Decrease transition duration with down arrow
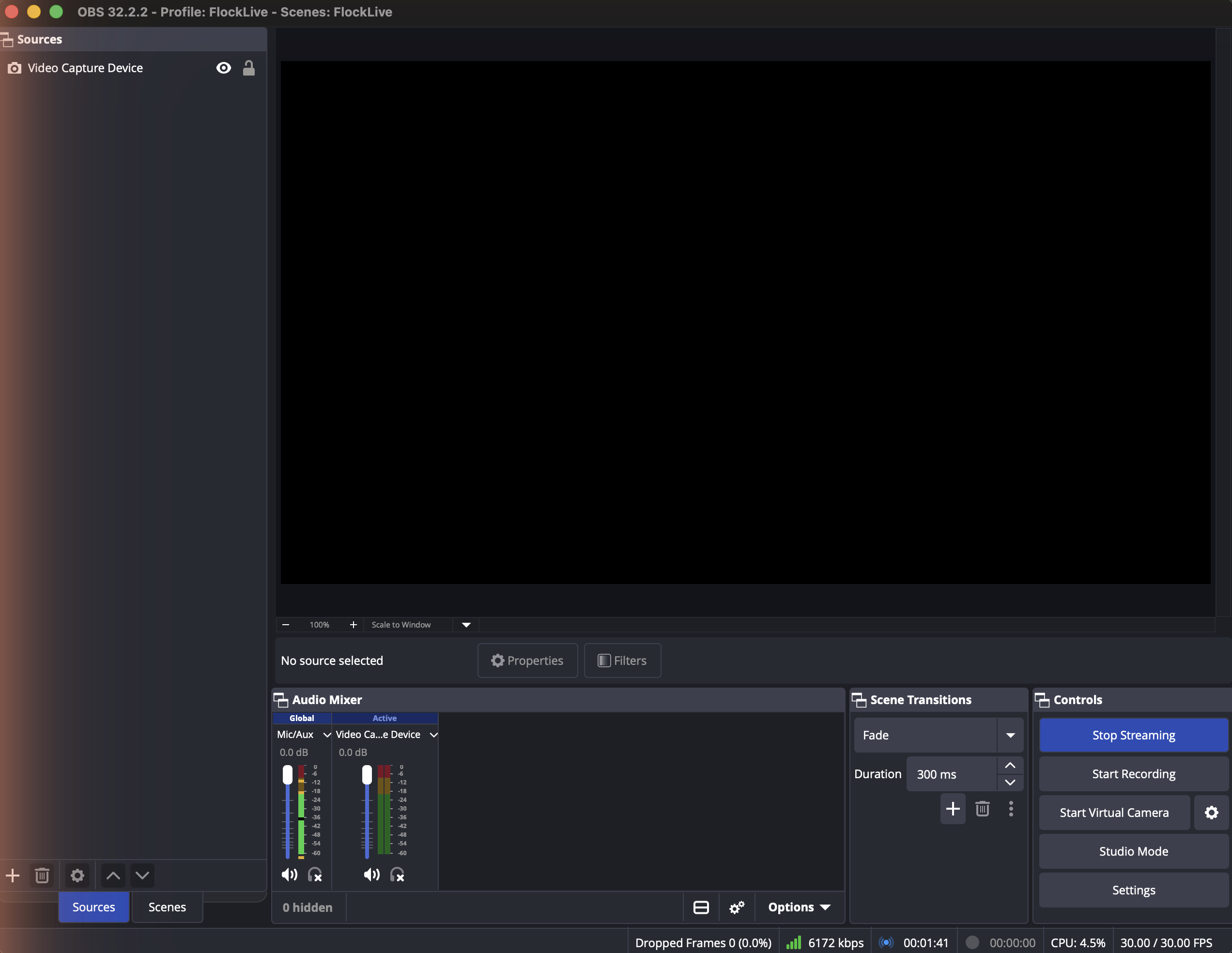Image resolution: width=1232 pixels, height=953 pixels. click(x=1010, y=783)
